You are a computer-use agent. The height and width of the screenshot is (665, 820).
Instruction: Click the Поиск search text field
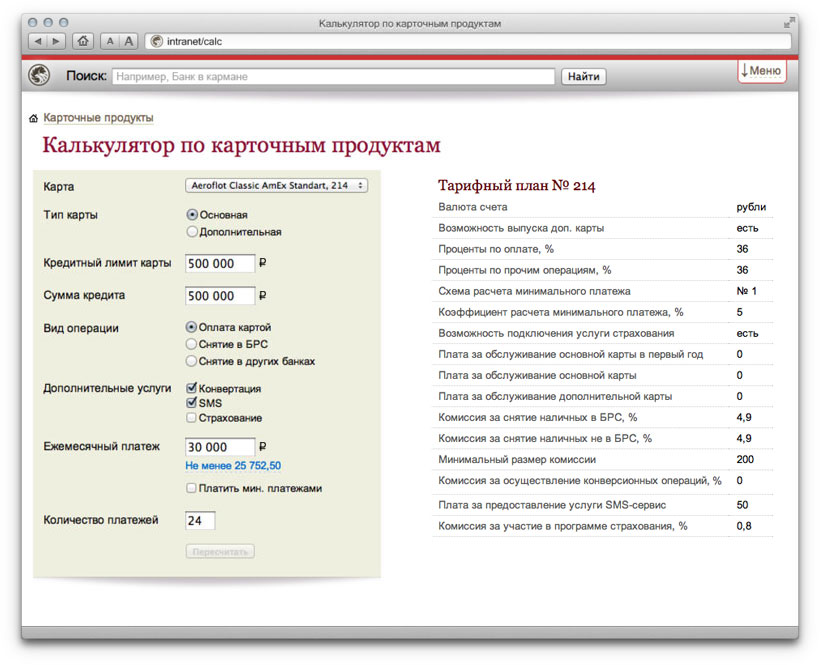[332, 77]
